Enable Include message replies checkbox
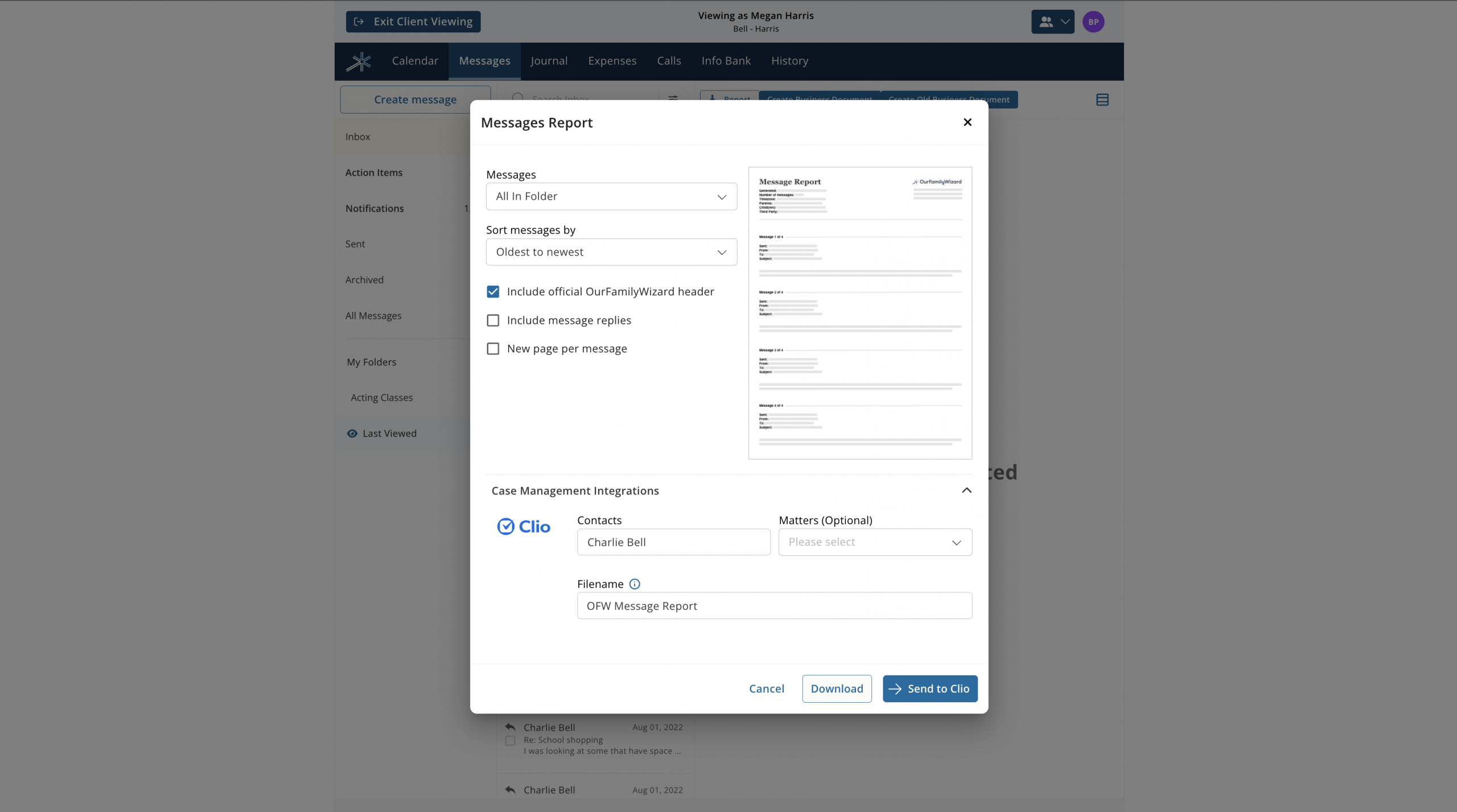1457x812 pixels. point(493,320)
